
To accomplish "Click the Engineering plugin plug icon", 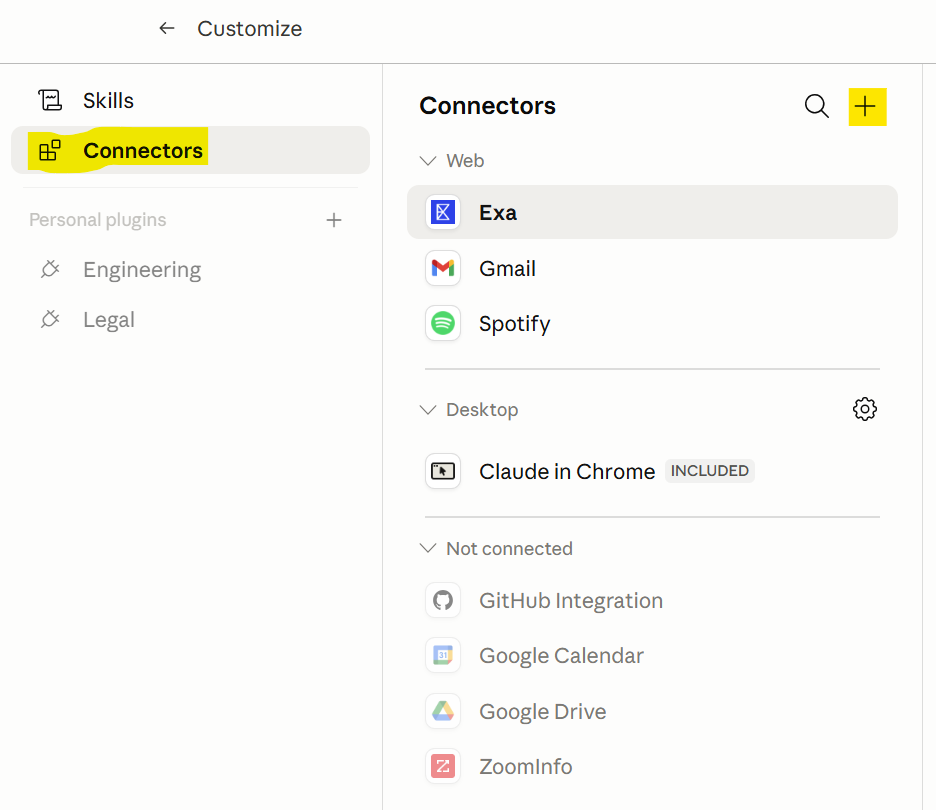I will pos(50,269).
